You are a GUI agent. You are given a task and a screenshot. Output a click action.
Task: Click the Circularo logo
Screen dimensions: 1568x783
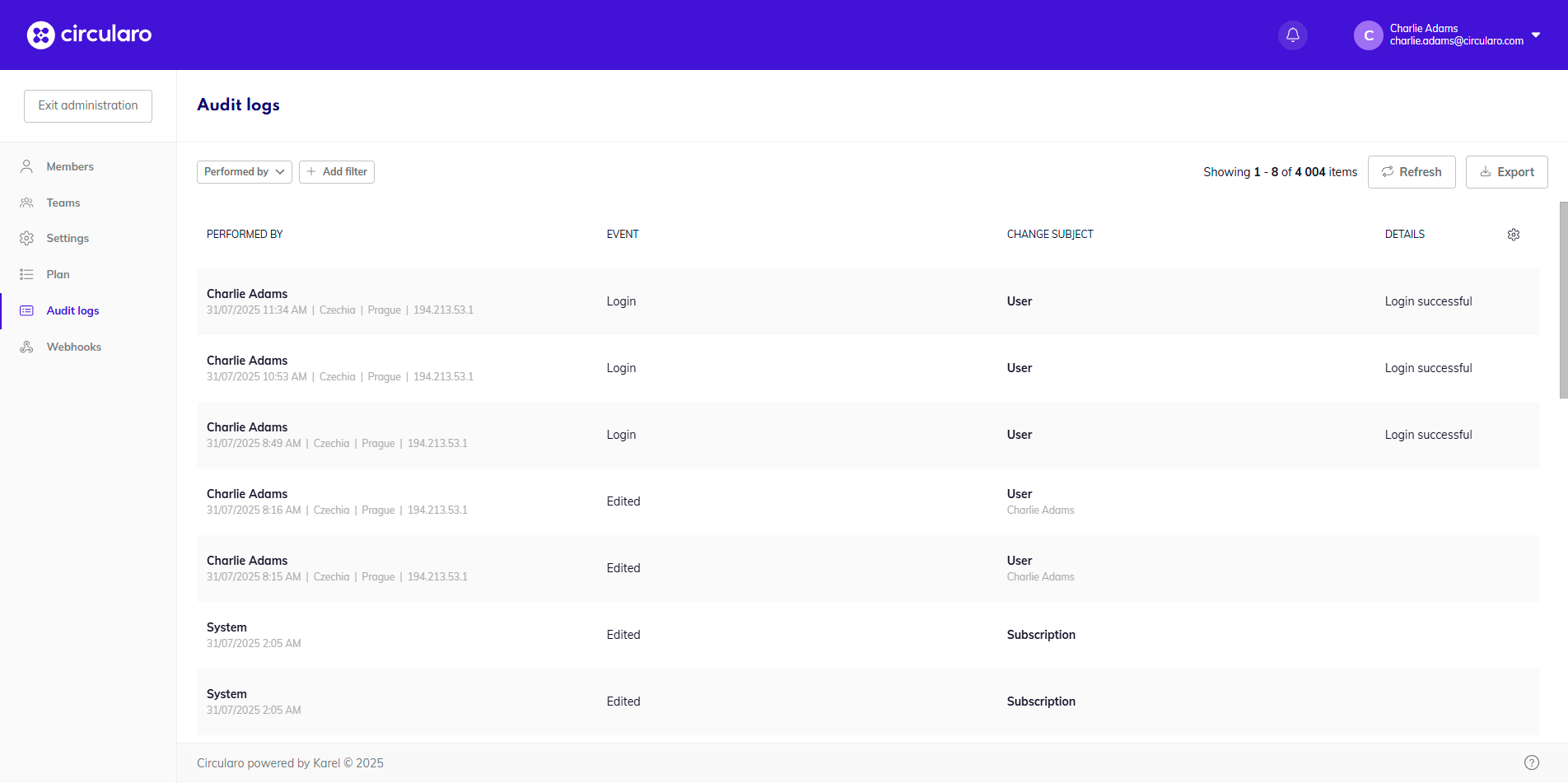(x=89, y=35)
